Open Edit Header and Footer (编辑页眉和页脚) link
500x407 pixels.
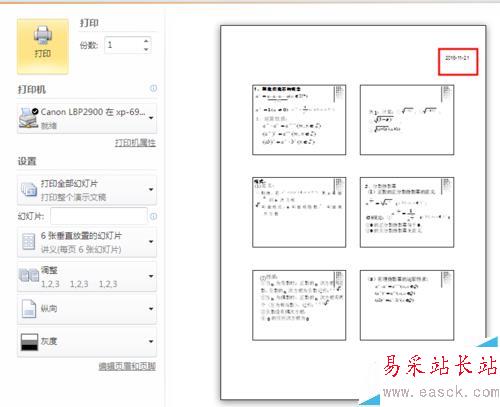[127, 366]
